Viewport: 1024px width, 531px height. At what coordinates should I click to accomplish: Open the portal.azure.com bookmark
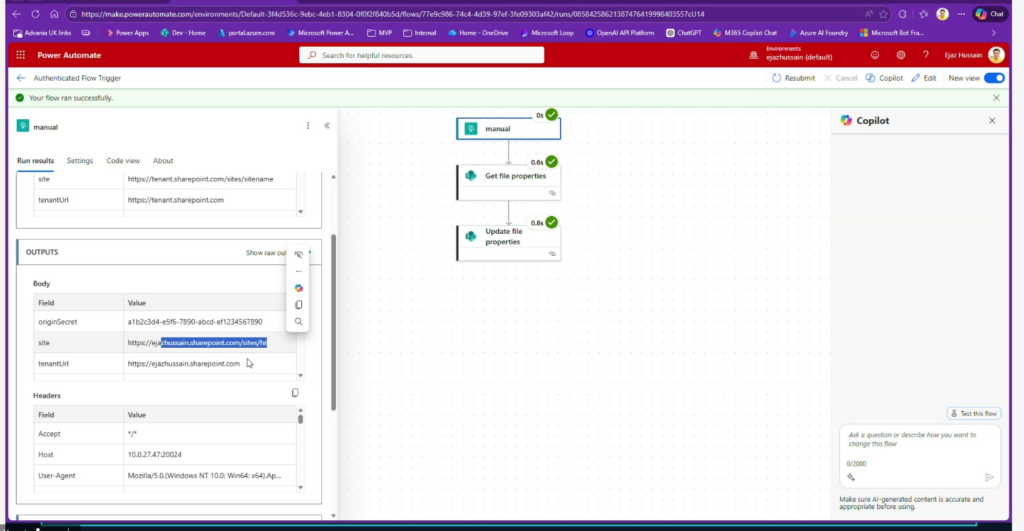[x=246, y=33]
